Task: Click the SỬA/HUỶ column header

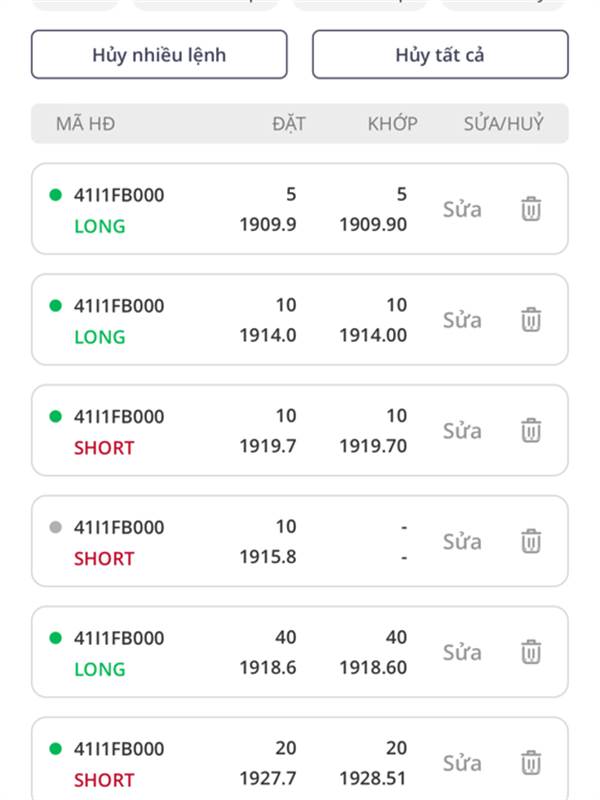Action: 503,124
